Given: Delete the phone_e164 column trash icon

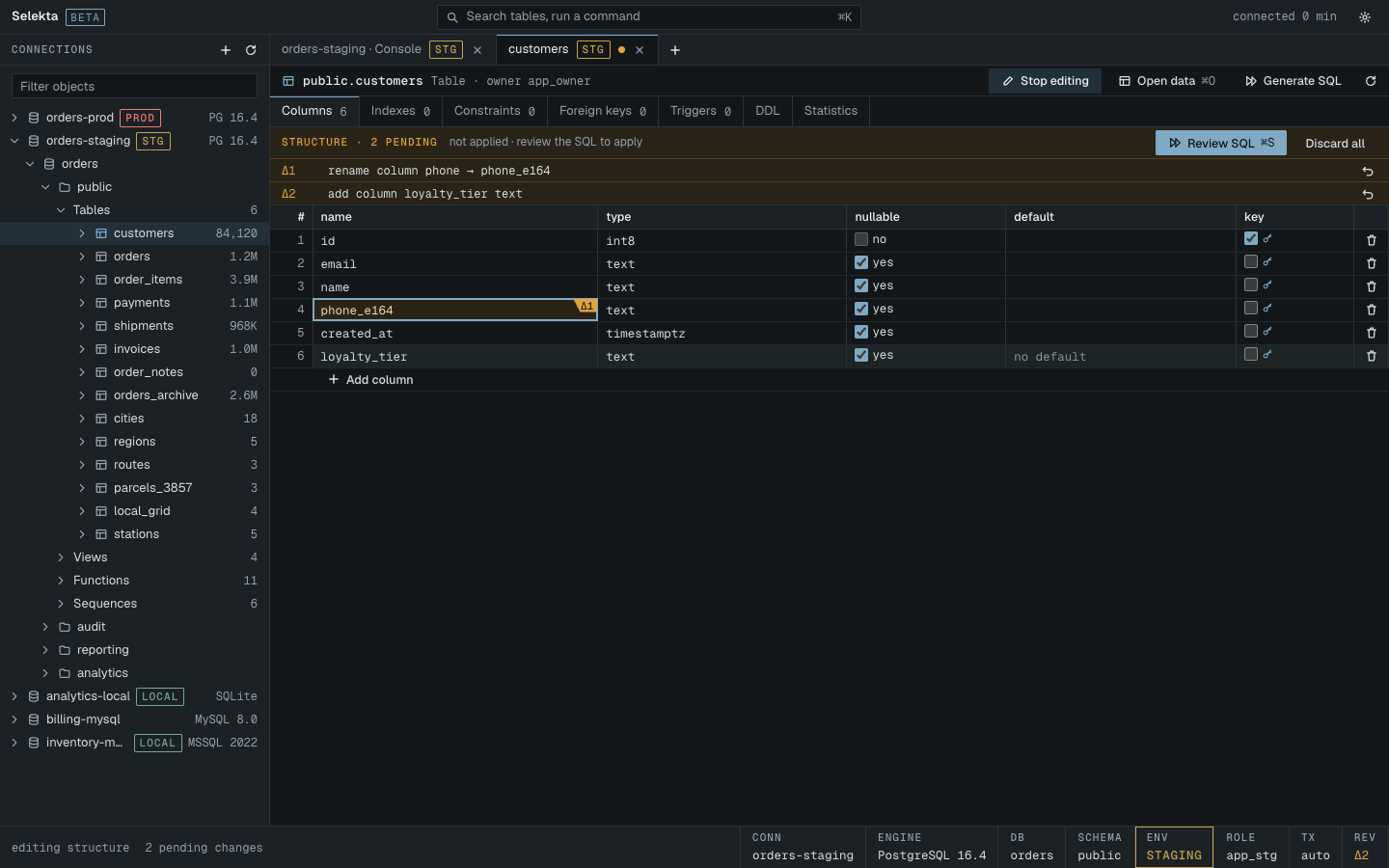Looking at the screenshot, I should click(1372, 310).
